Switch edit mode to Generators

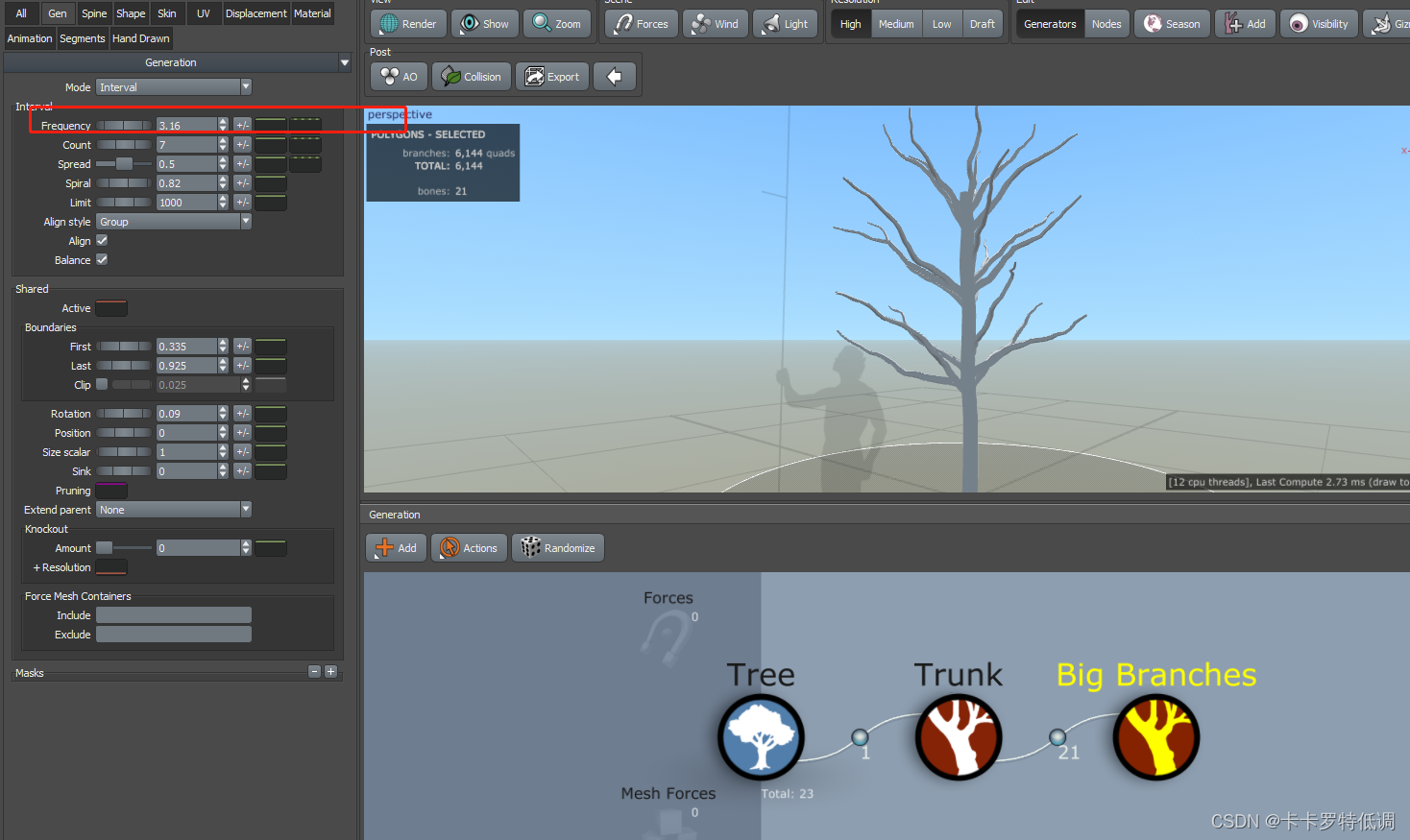1050,24
